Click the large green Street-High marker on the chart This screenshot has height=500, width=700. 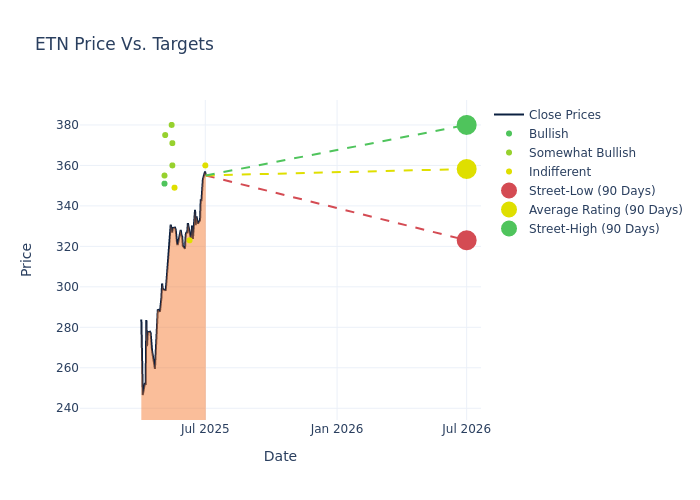coord(466,125)
